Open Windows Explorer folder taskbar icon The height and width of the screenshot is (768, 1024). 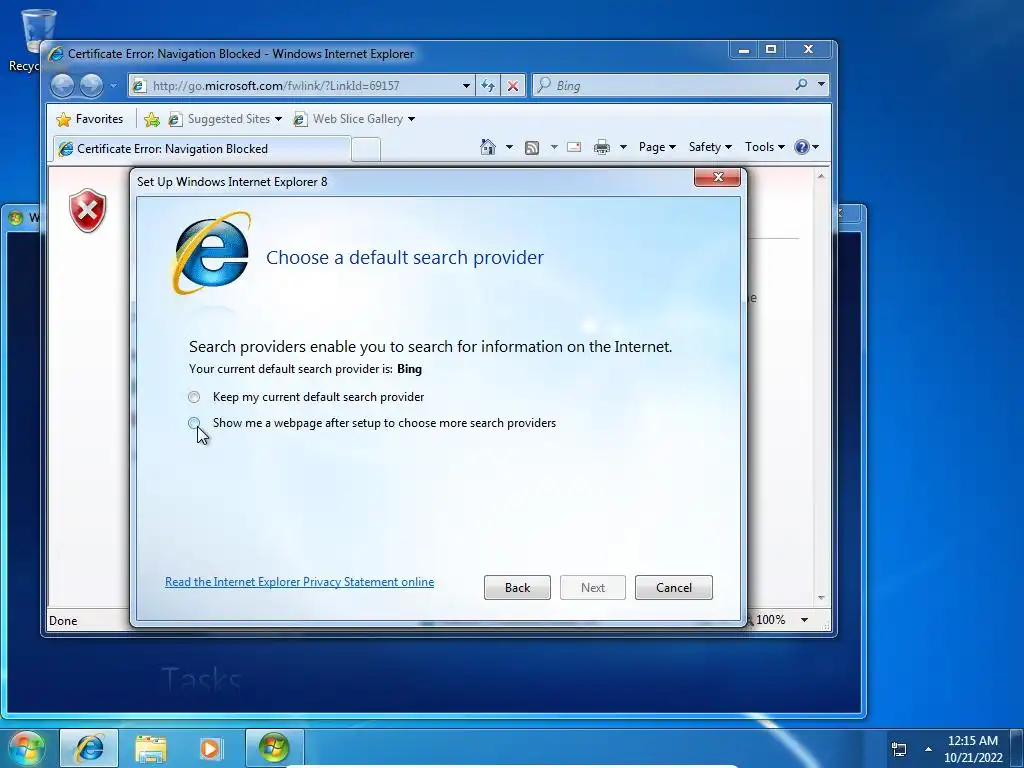(x=151, y=748)
